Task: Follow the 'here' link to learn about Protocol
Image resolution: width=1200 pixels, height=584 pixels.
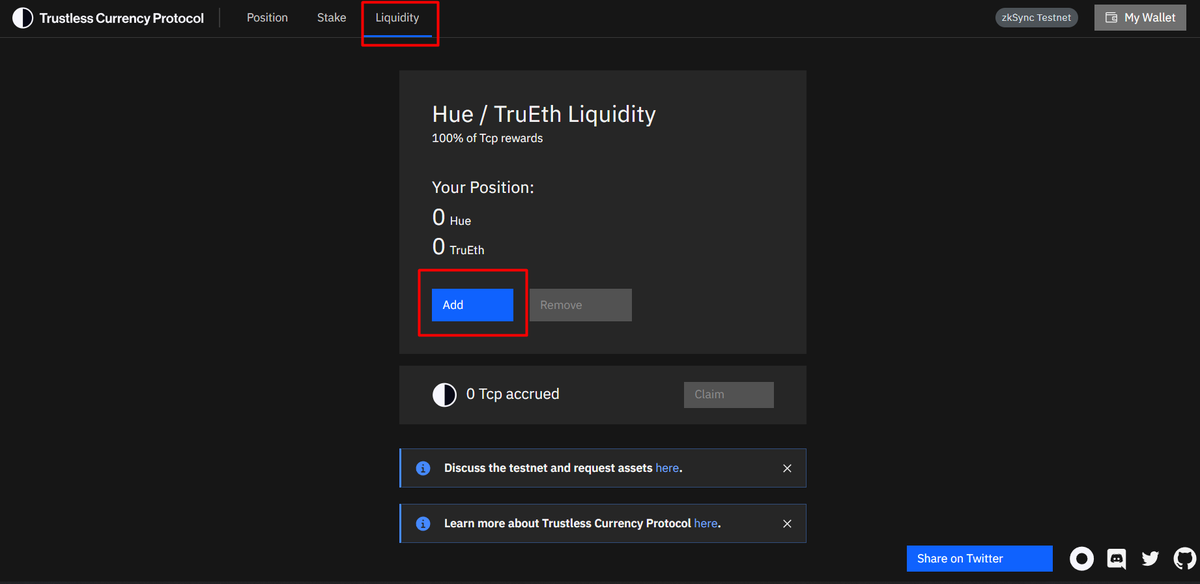Action: pyautogui.click(x=705, y=523)
